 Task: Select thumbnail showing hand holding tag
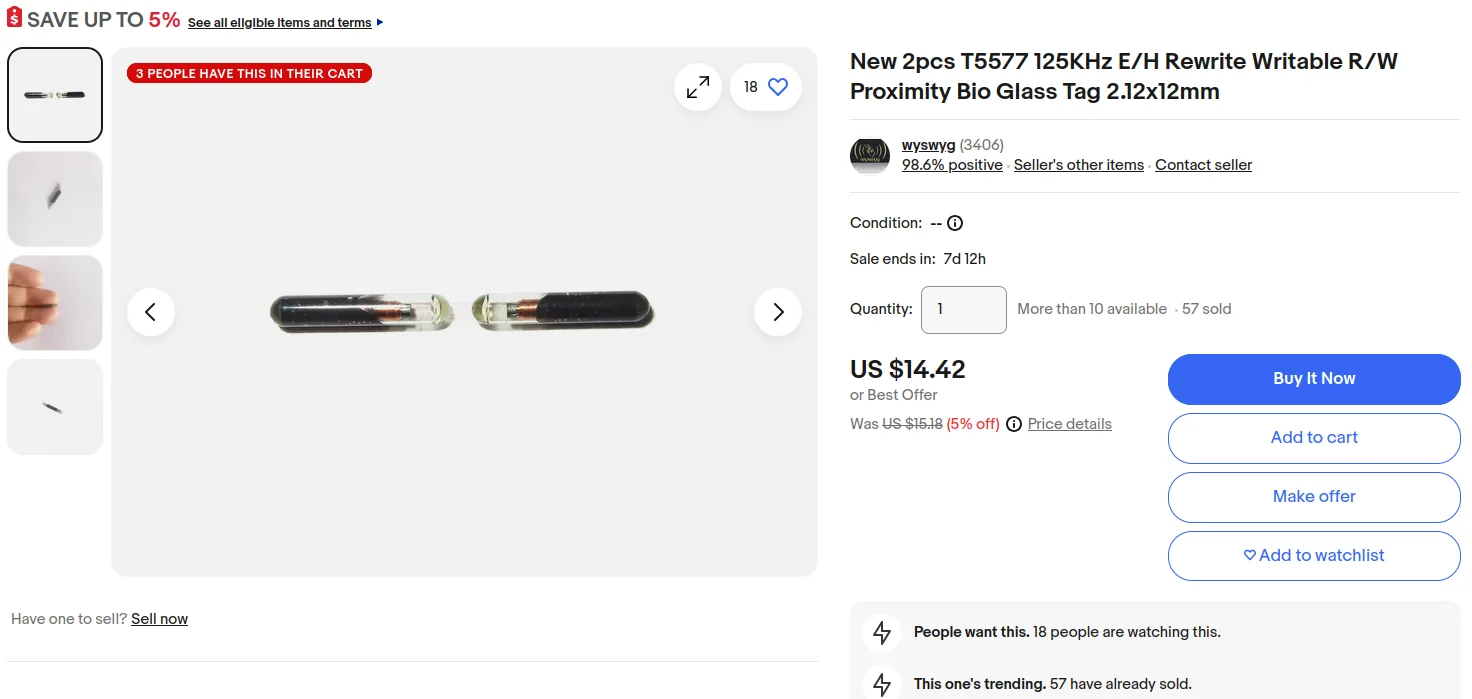[55, 303]
